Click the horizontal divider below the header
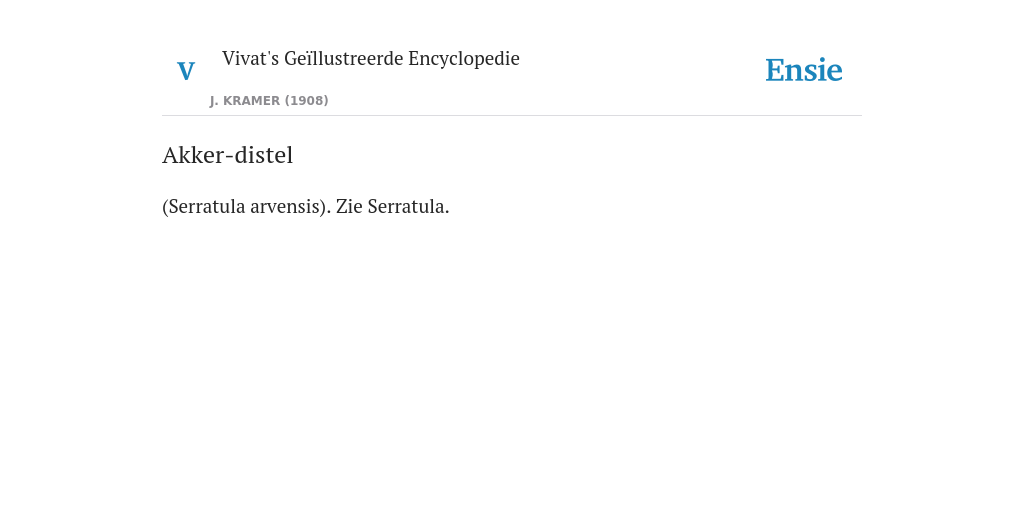The width and height of the screenshot is (1024, 512). (x=512, y=116)
